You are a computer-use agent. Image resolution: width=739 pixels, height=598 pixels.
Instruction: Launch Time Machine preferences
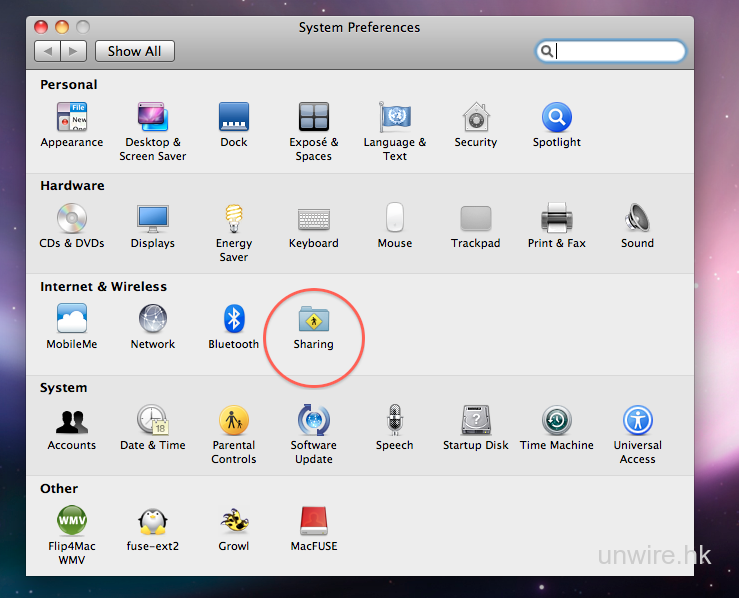556,421
